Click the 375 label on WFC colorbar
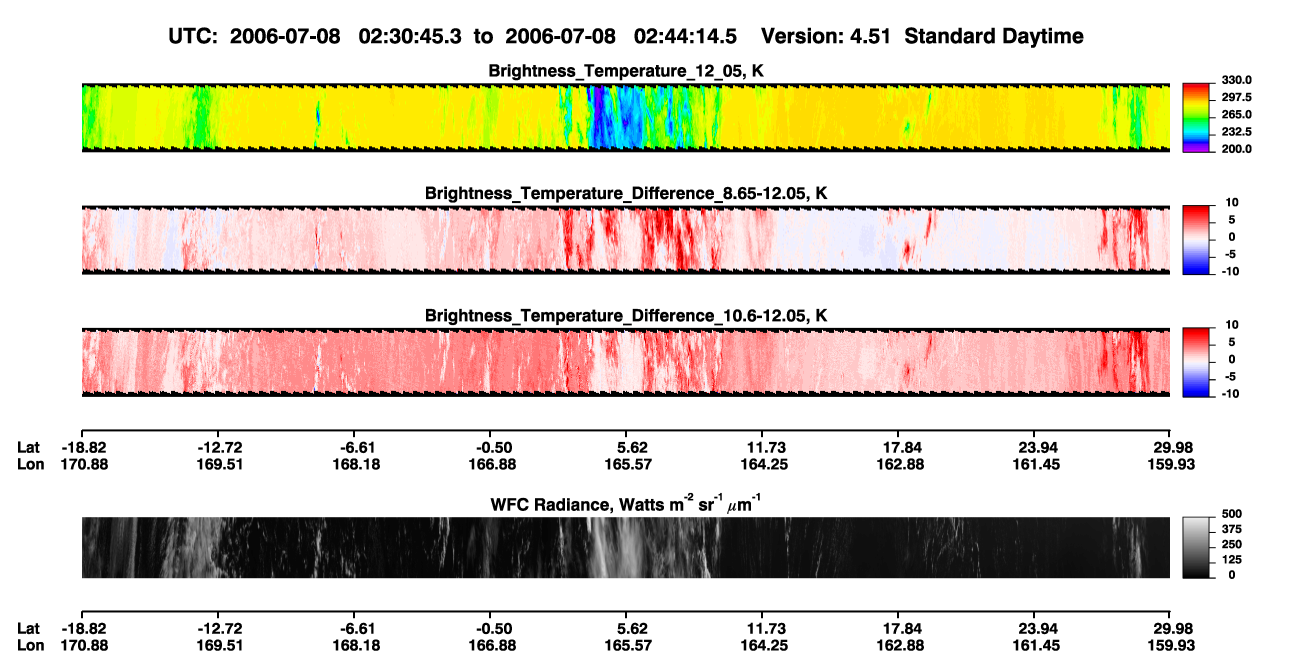The height and width of the screenshot is (667, 1300). coord(1232,531)
